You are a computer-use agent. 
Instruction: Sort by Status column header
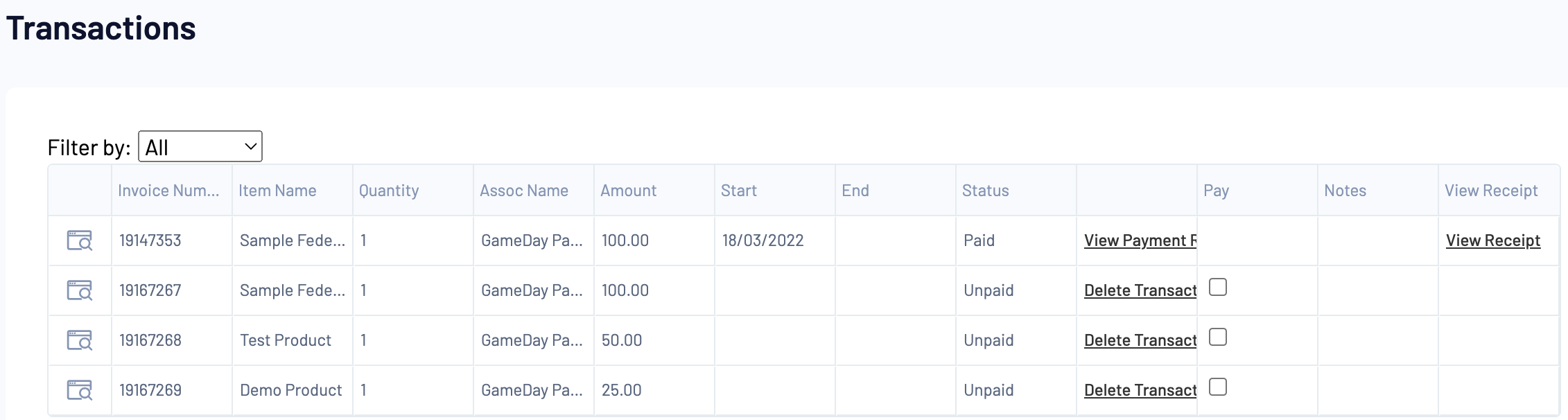(985, 191)
